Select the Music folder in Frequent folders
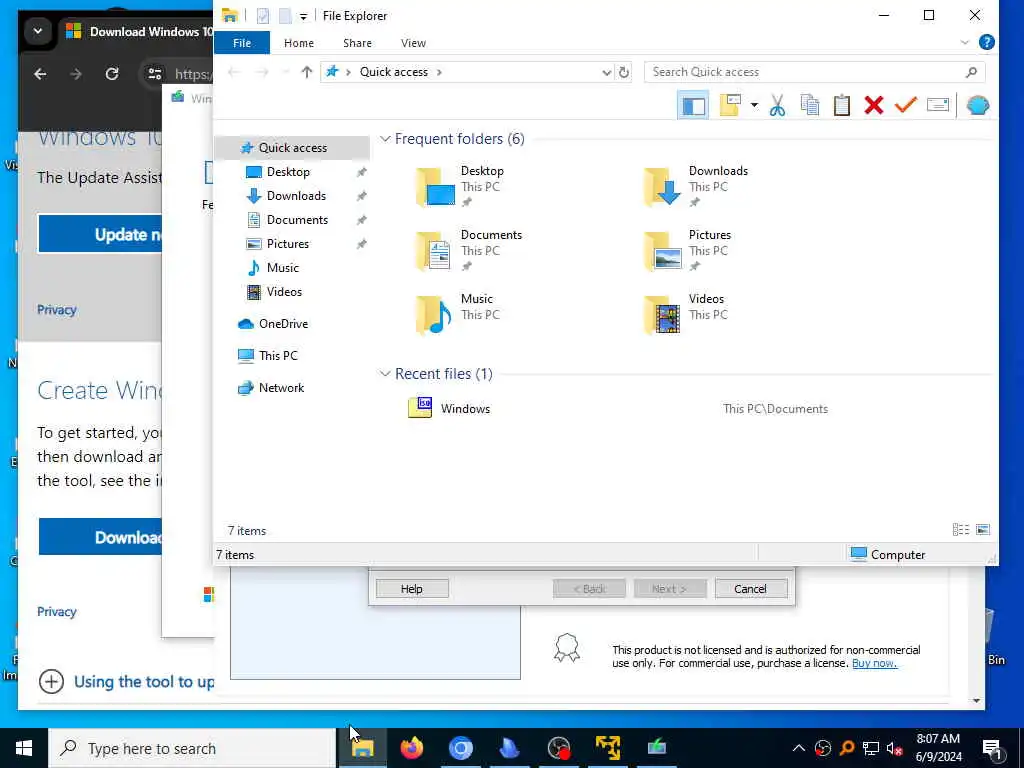 [458, 314]
